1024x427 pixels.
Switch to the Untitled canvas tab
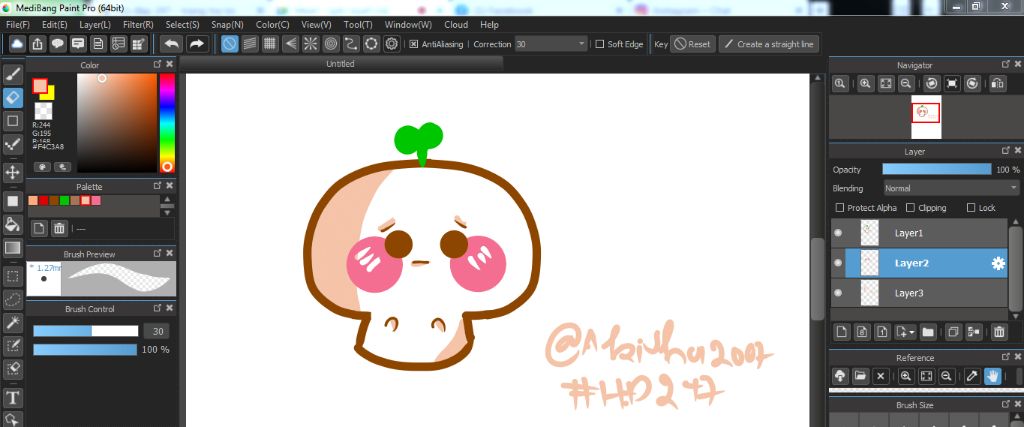(x=340, y=64)
